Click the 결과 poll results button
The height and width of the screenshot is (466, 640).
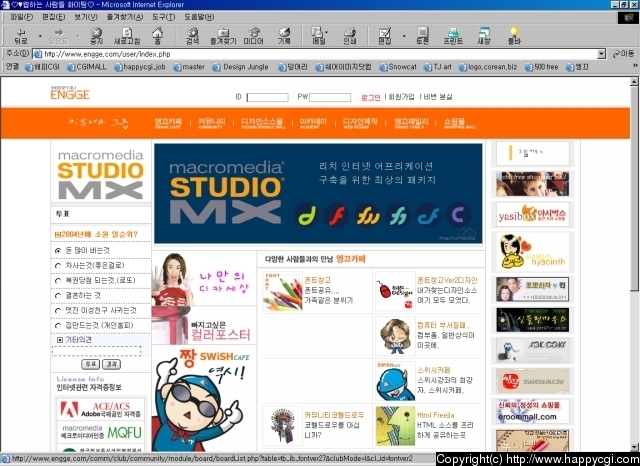click(111, 364)
